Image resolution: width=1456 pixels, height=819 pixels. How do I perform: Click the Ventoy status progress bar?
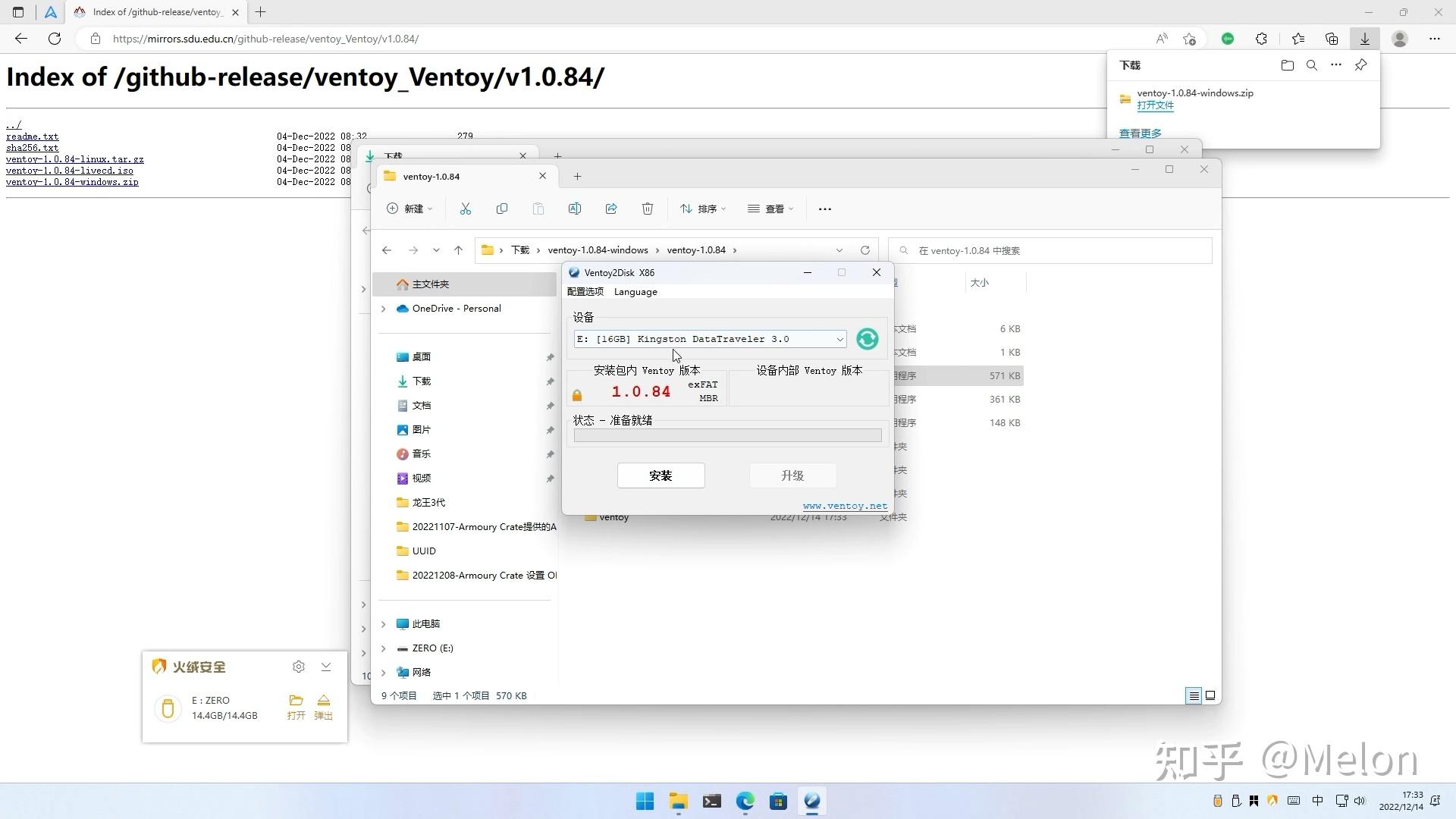tap(726, 435)
